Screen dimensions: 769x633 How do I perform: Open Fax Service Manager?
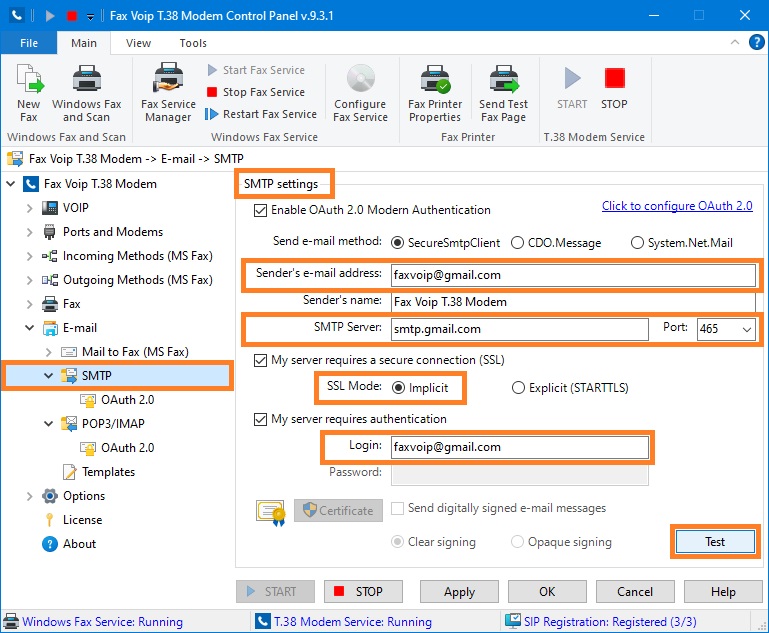click(168, 93)
